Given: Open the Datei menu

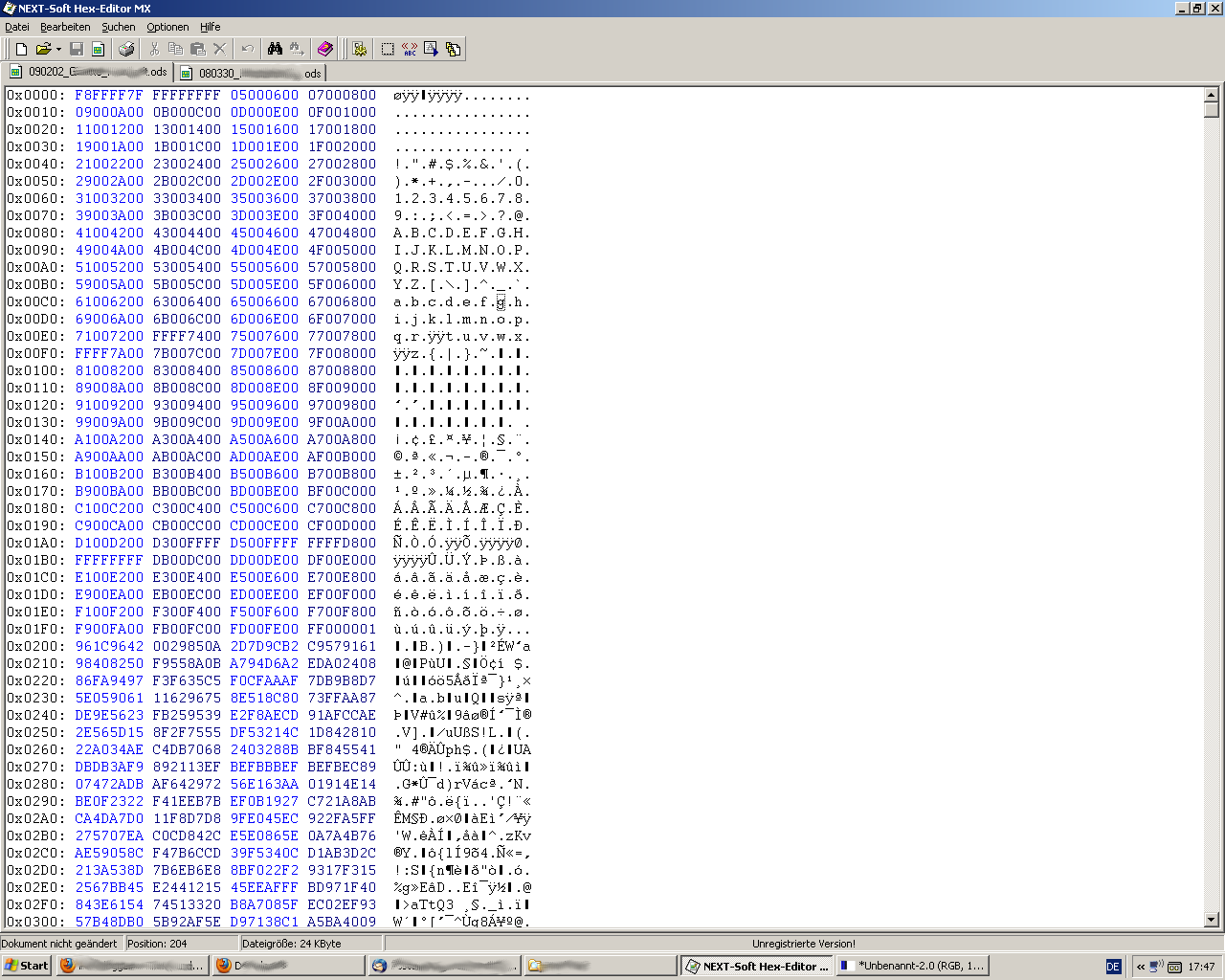Looking at the screenshot, I should click(x=17, y=27).
